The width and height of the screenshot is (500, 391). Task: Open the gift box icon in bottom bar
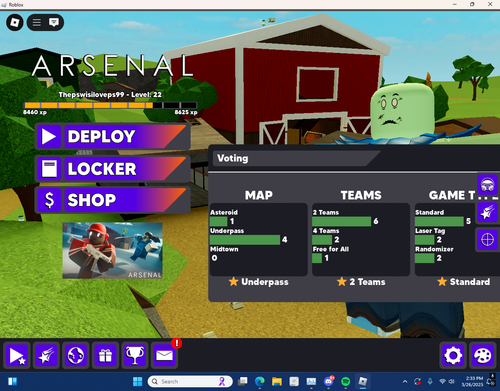(105, 355)
